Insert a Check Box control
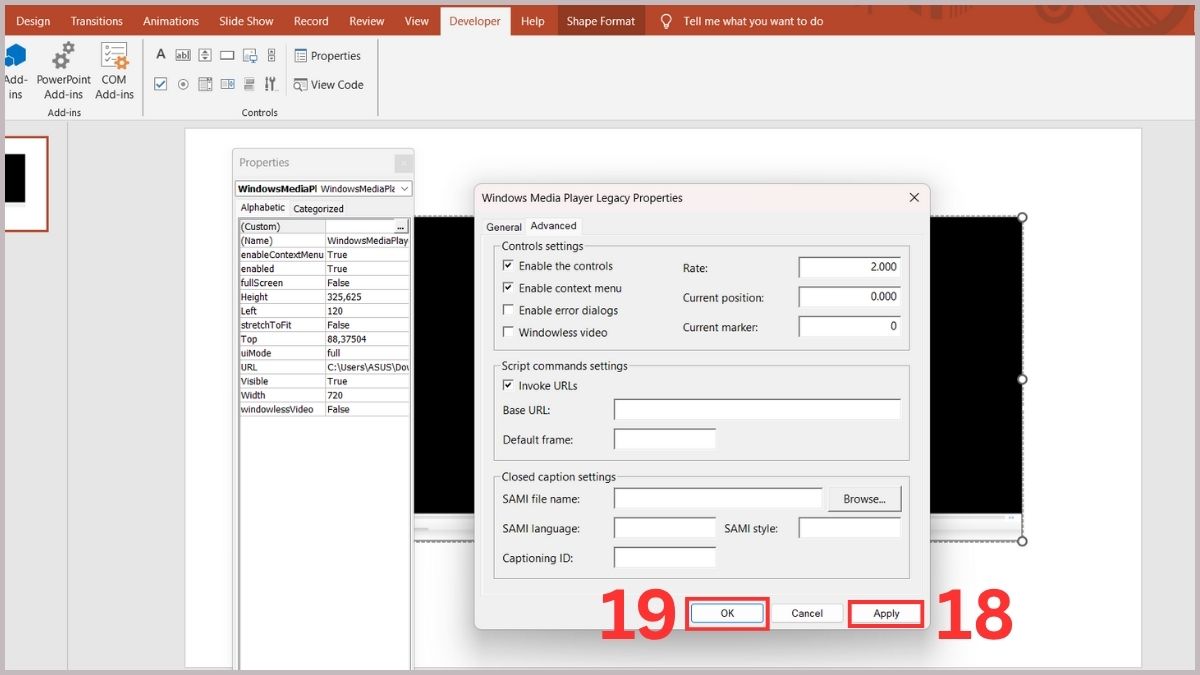Viewport: 1200px width, 675px height. 160,84
